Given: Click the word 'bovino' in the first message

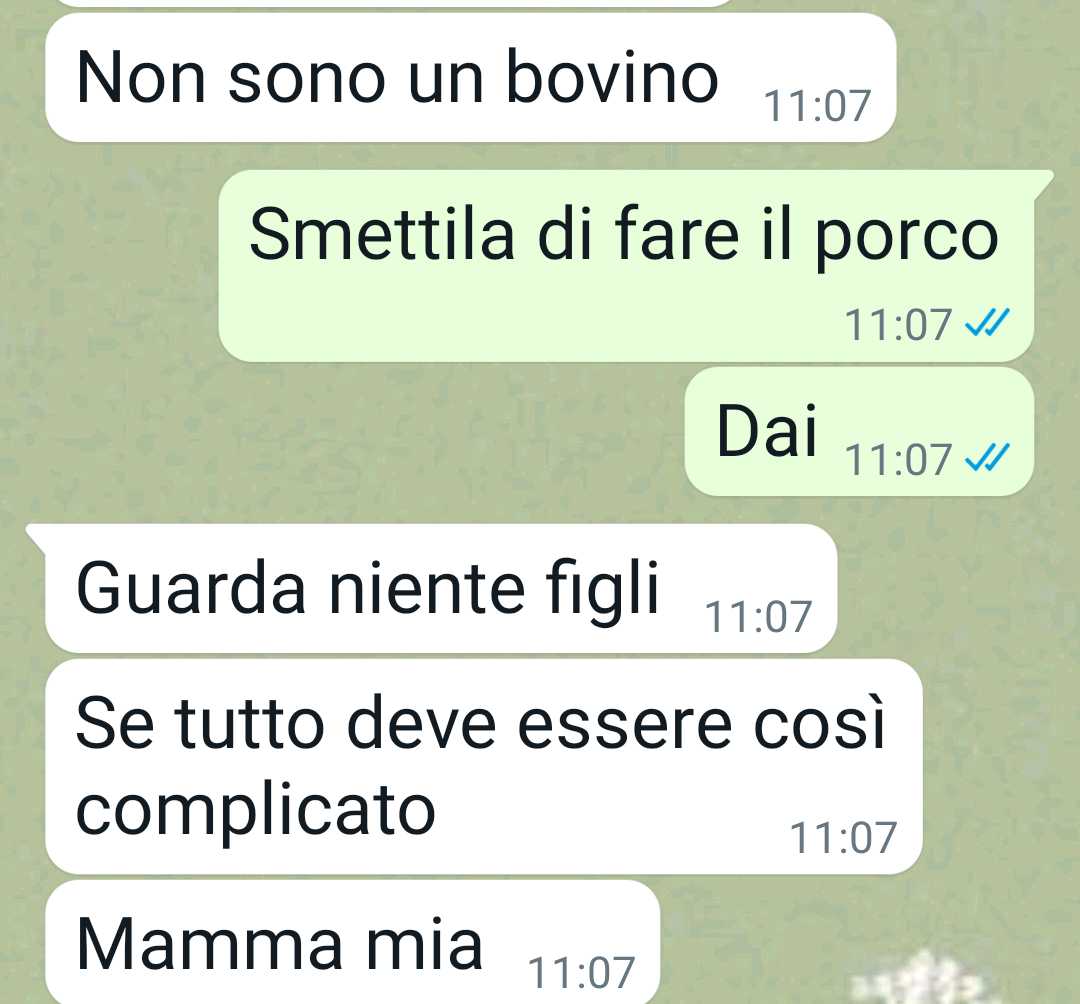Looking at the screenshot, I should [x=612, y=78].
